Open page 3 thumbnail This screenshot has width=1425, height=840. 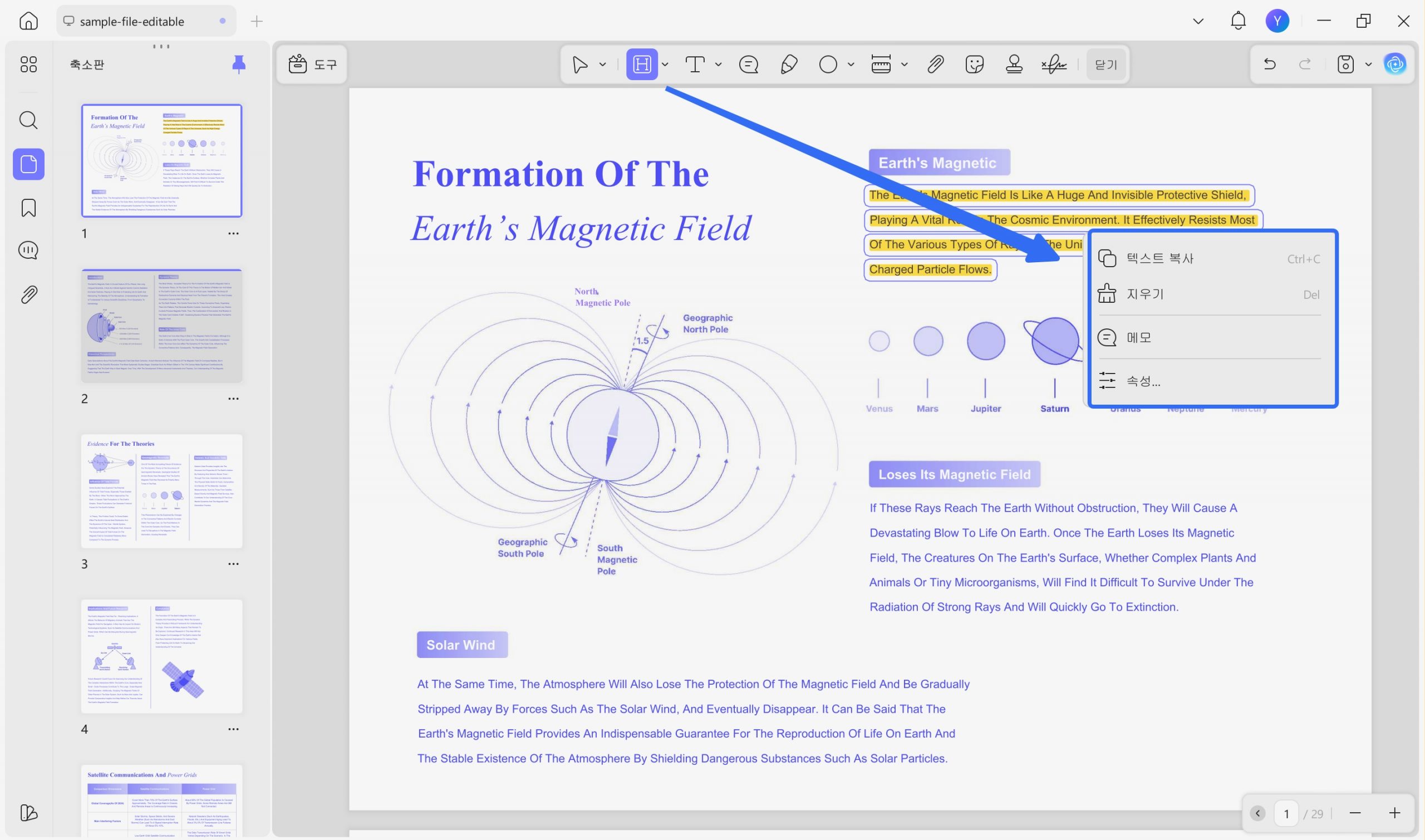[x=162, y=492]
